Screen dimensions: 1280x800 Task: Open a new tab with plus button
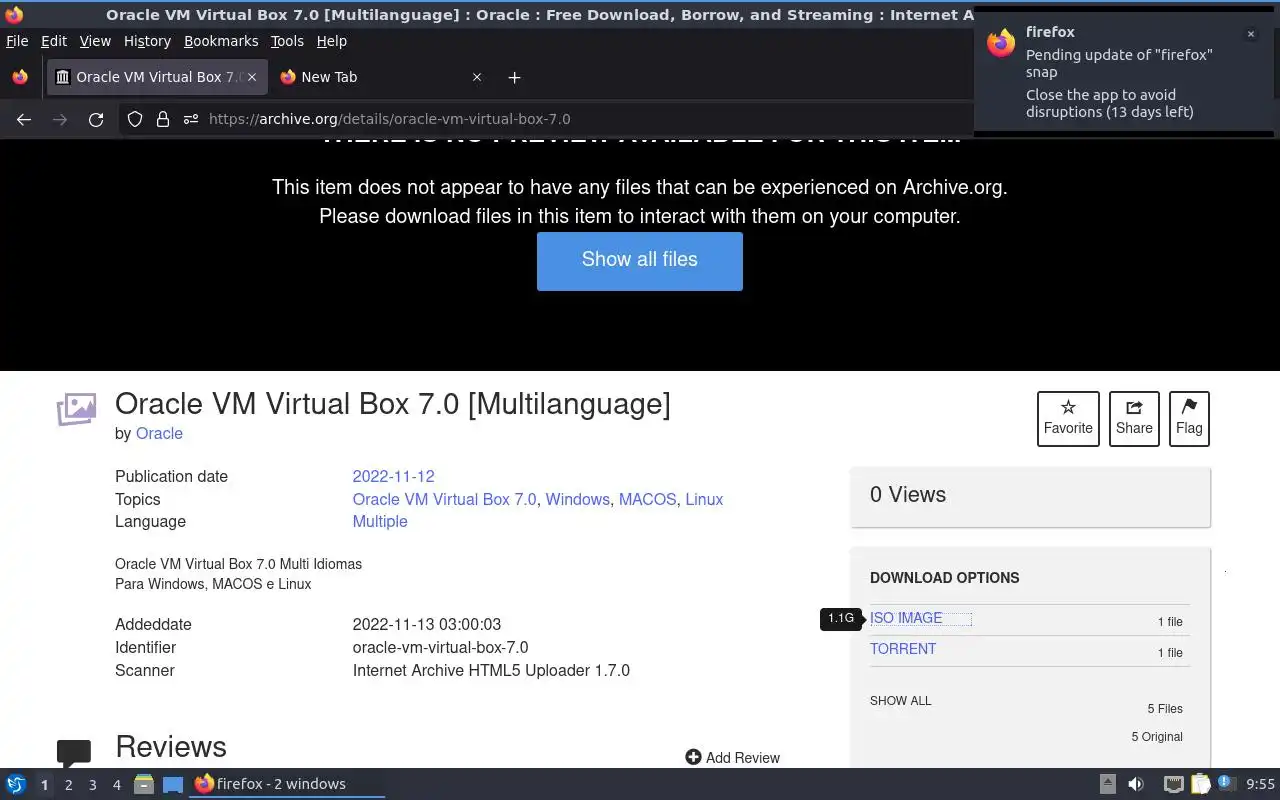(x=514, y=77)
